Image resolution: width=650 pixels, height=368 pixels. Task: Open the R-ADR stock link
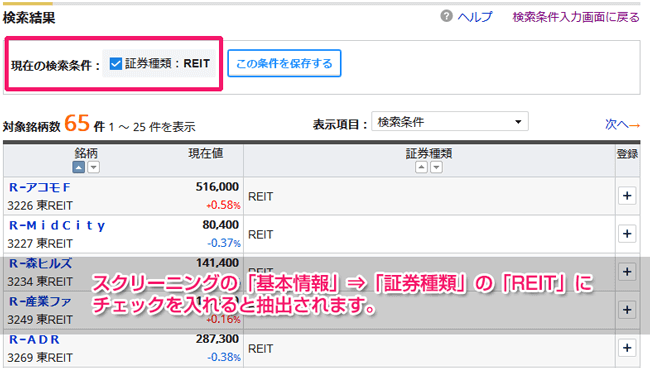pyautogui.click(x=34, y=339)
